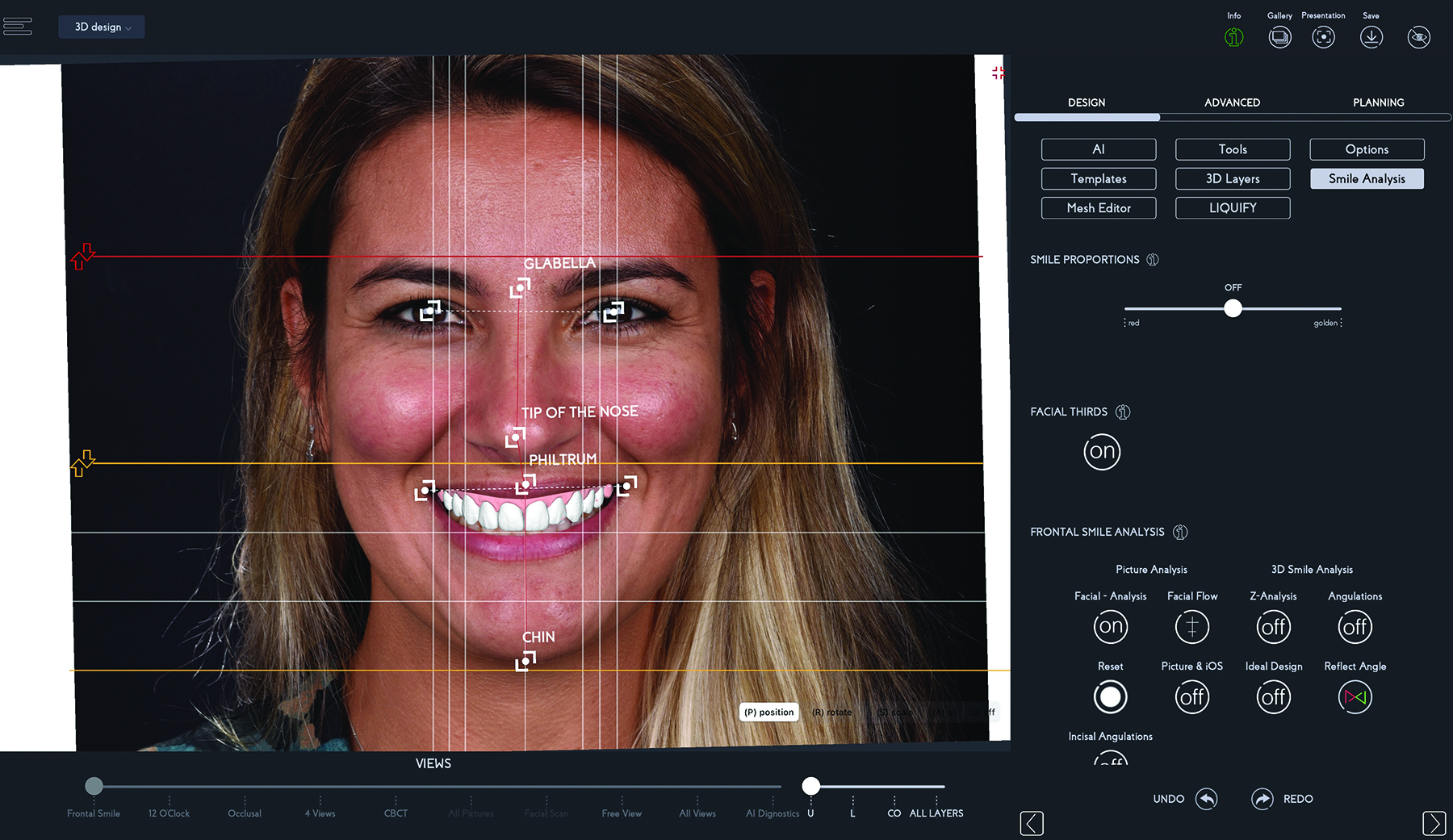The height and width of the screenshot is (840, 1453).
Task: Enable the Ideal Design toggle
Action: 1273,697
